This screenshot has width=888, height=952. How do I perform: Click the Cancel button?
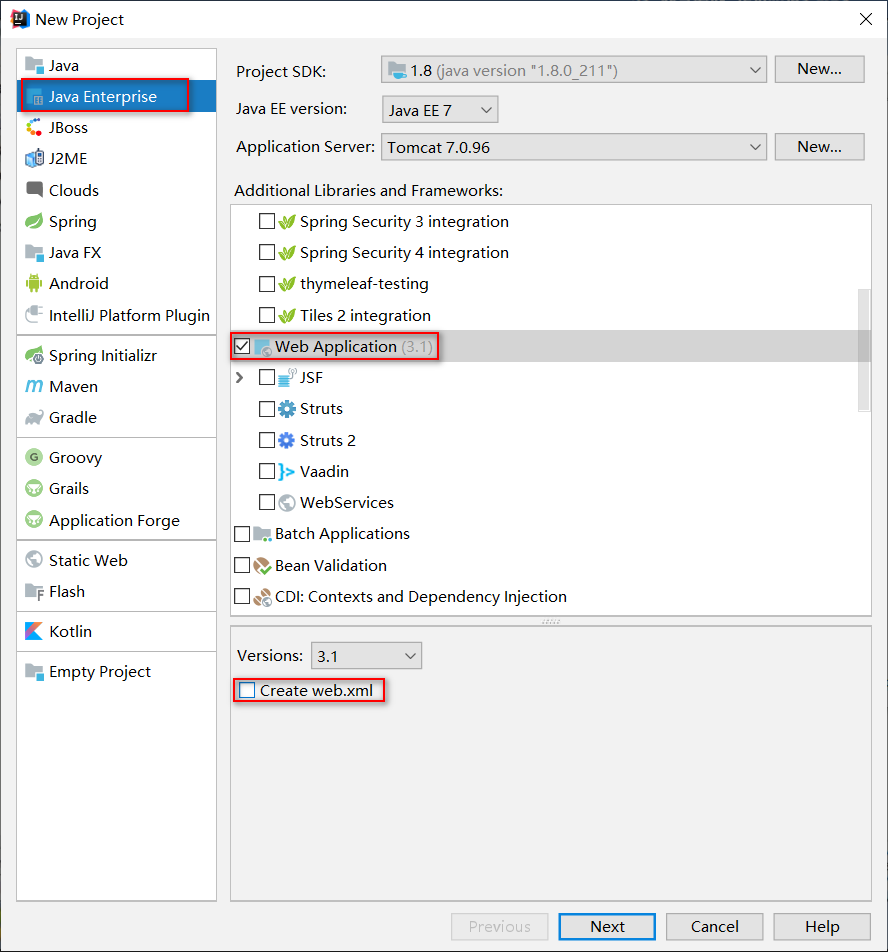click(714, 926)
